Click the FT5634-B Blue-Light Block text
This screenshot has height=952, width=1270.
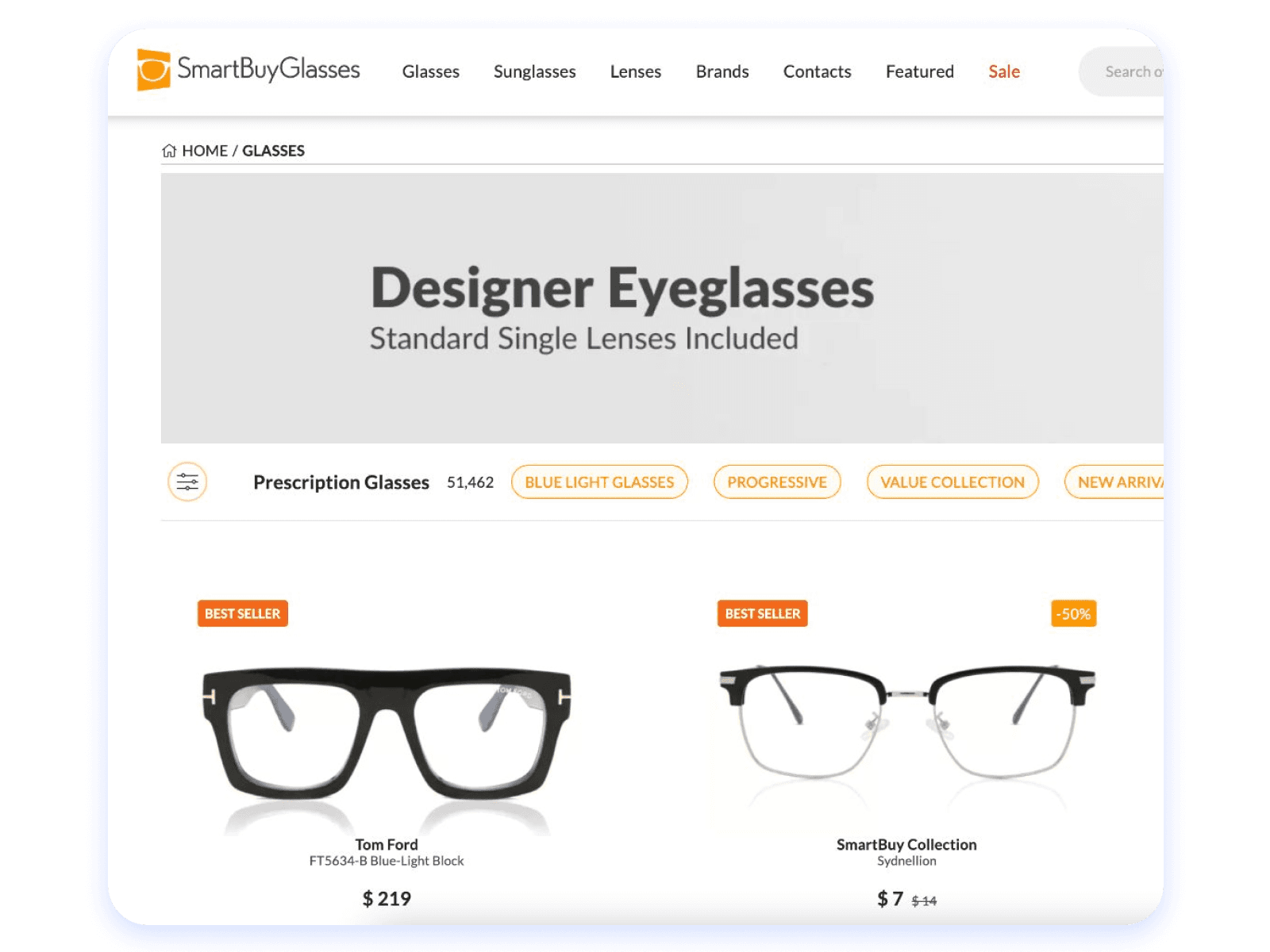387,861
